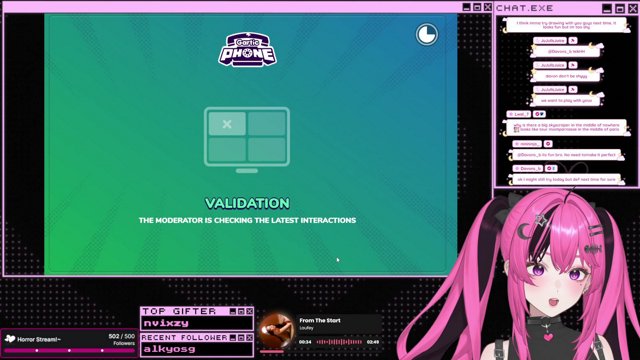Close the CHAT.EXE window
The image size is (640, 360).
[632, 8]
